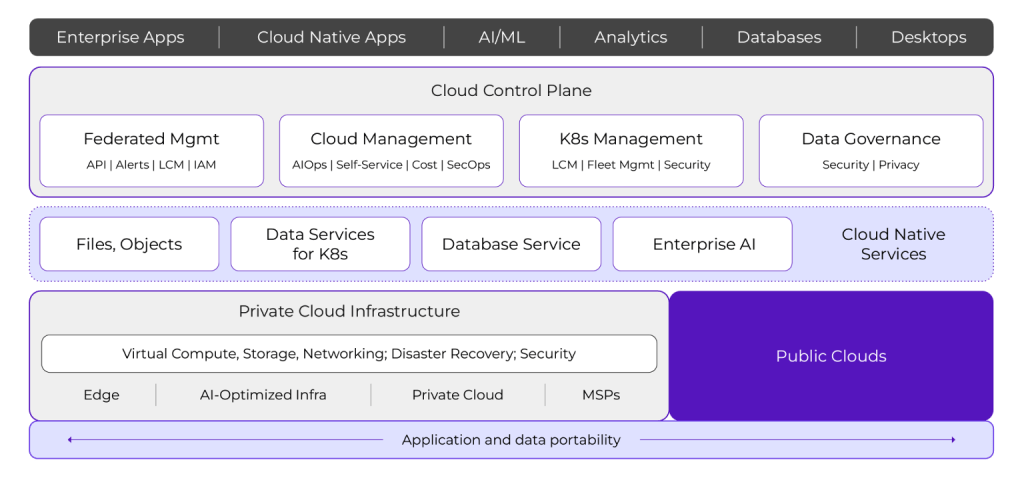Click the Cloud Native Services label
The width and height of the screenshot is (1024, 478).
pyautogui.click(x=893, y=244)
